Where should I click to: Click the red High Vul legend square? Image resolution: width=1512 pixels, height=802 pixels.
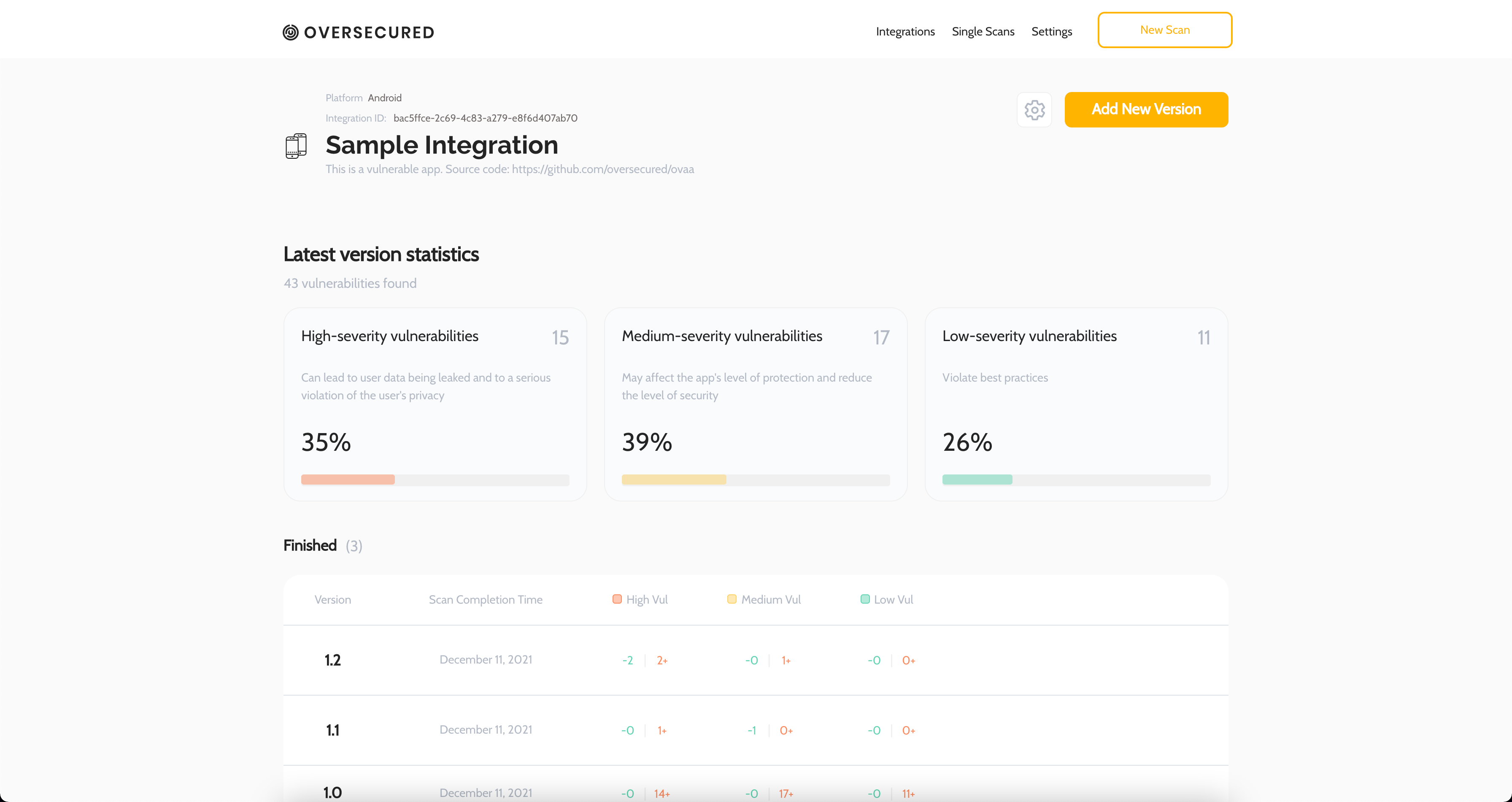(x=617, y=599)
